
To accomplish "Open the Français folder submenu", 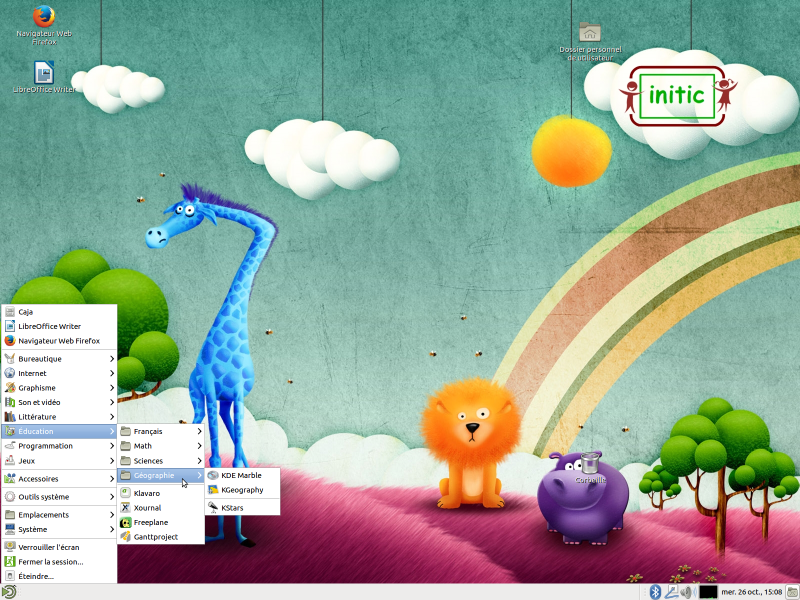I will point(161,431).
